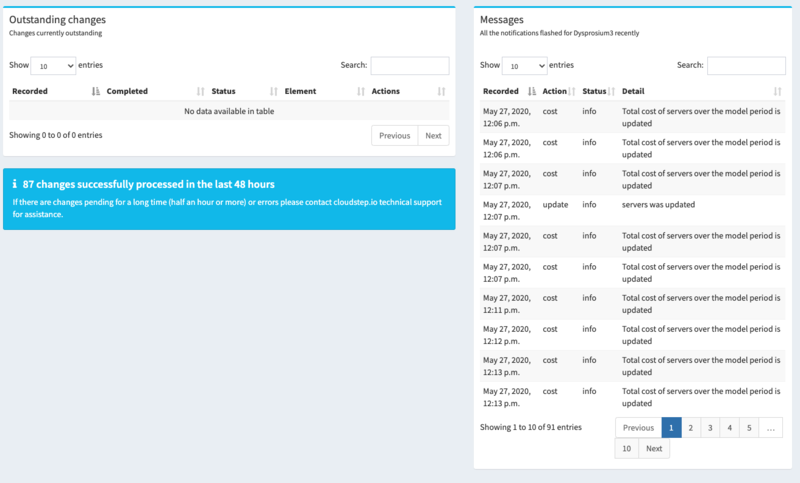Sort Messages by Detail column icon
800x483 pixels.
coord(777,91)
